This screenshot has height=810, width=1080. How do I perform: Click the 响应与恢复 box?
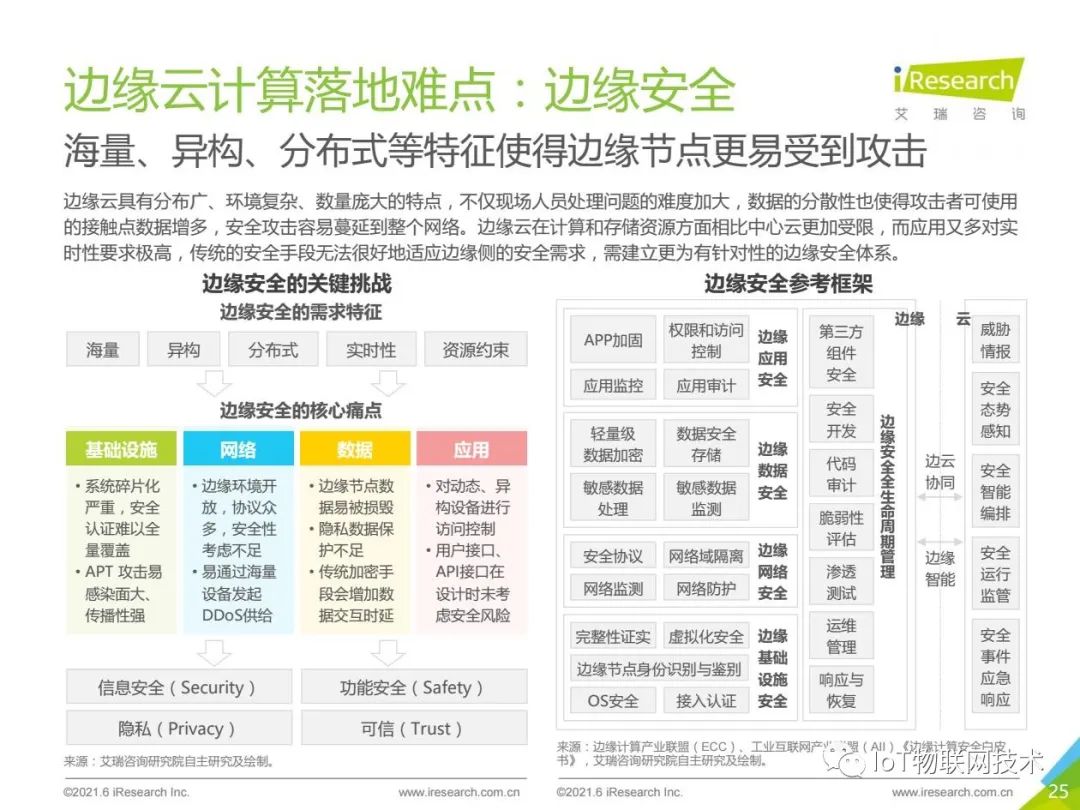[841, 690]
